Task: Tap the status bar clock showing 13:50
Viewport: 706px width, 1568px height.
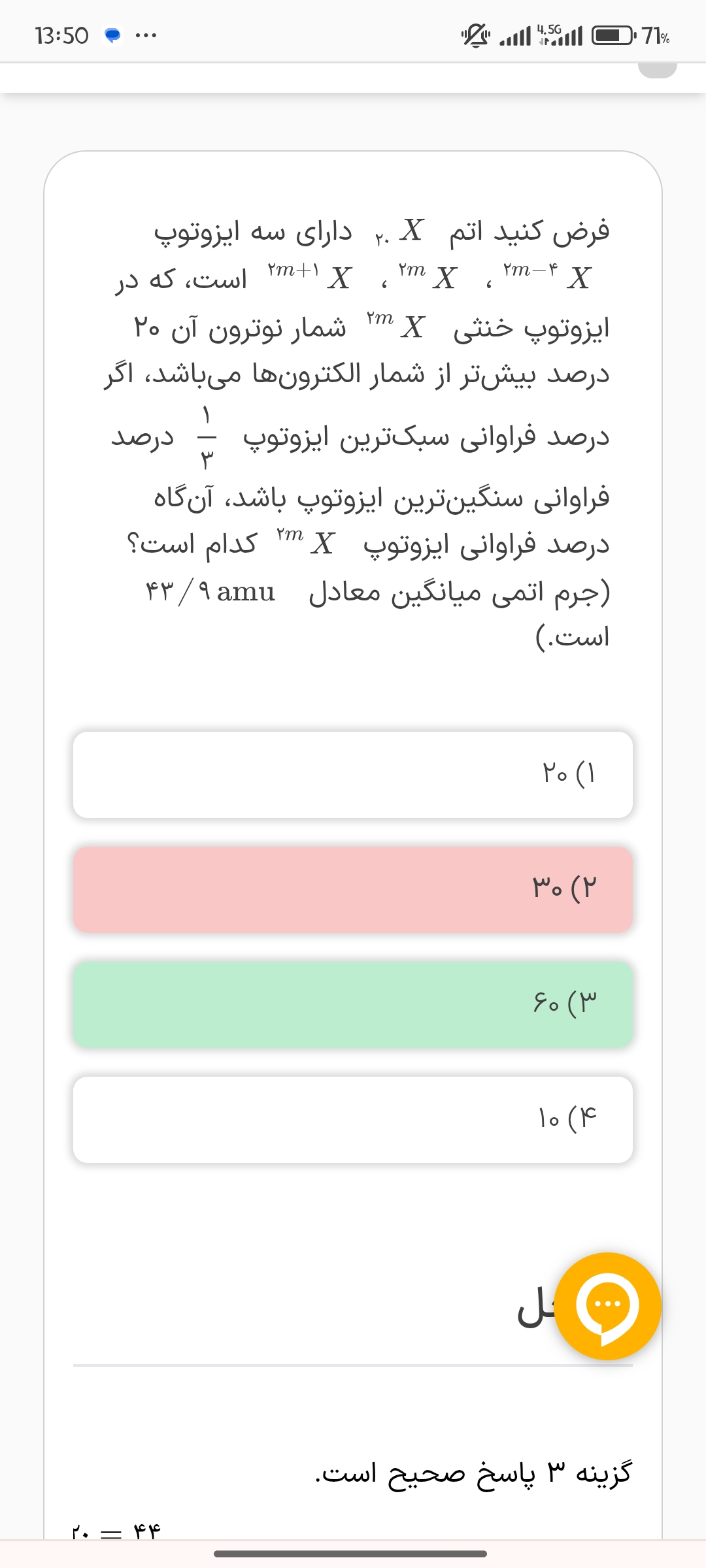Action: [62, 35]
